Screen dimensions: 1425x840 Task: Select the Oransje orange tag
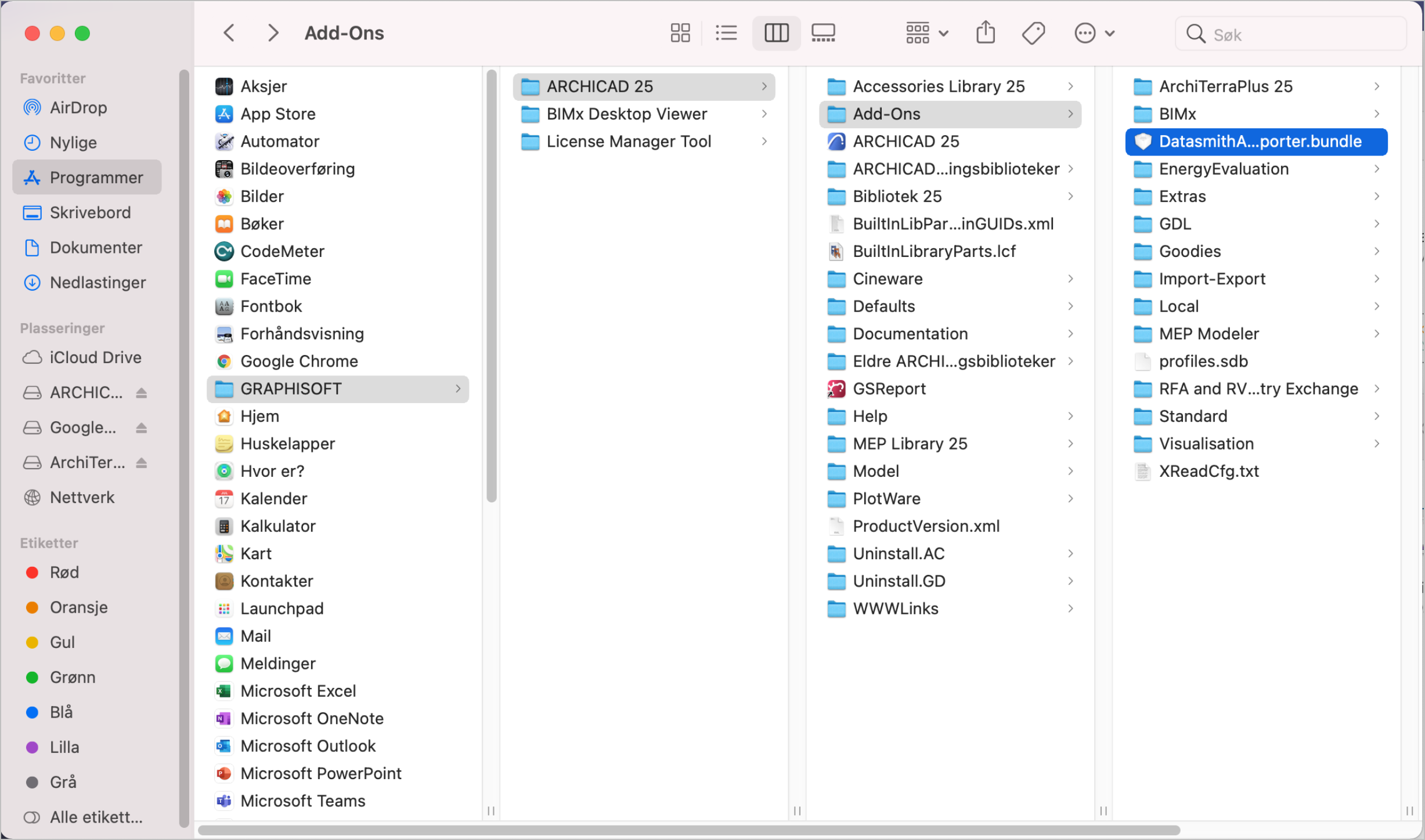87,607
